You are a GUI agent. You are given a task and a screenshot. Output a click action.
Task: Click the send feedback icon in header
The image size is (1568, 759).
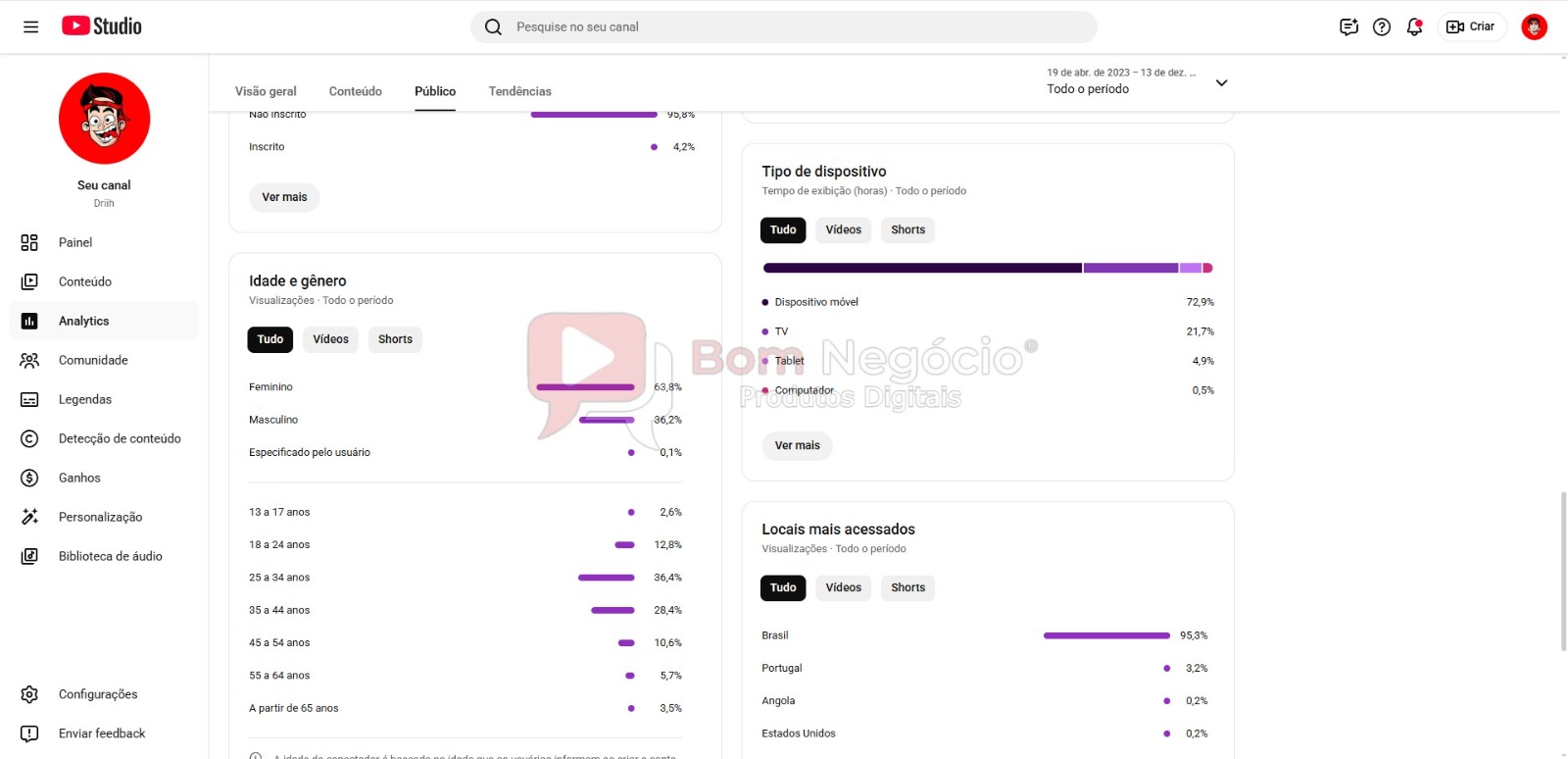pos(1348,26)
